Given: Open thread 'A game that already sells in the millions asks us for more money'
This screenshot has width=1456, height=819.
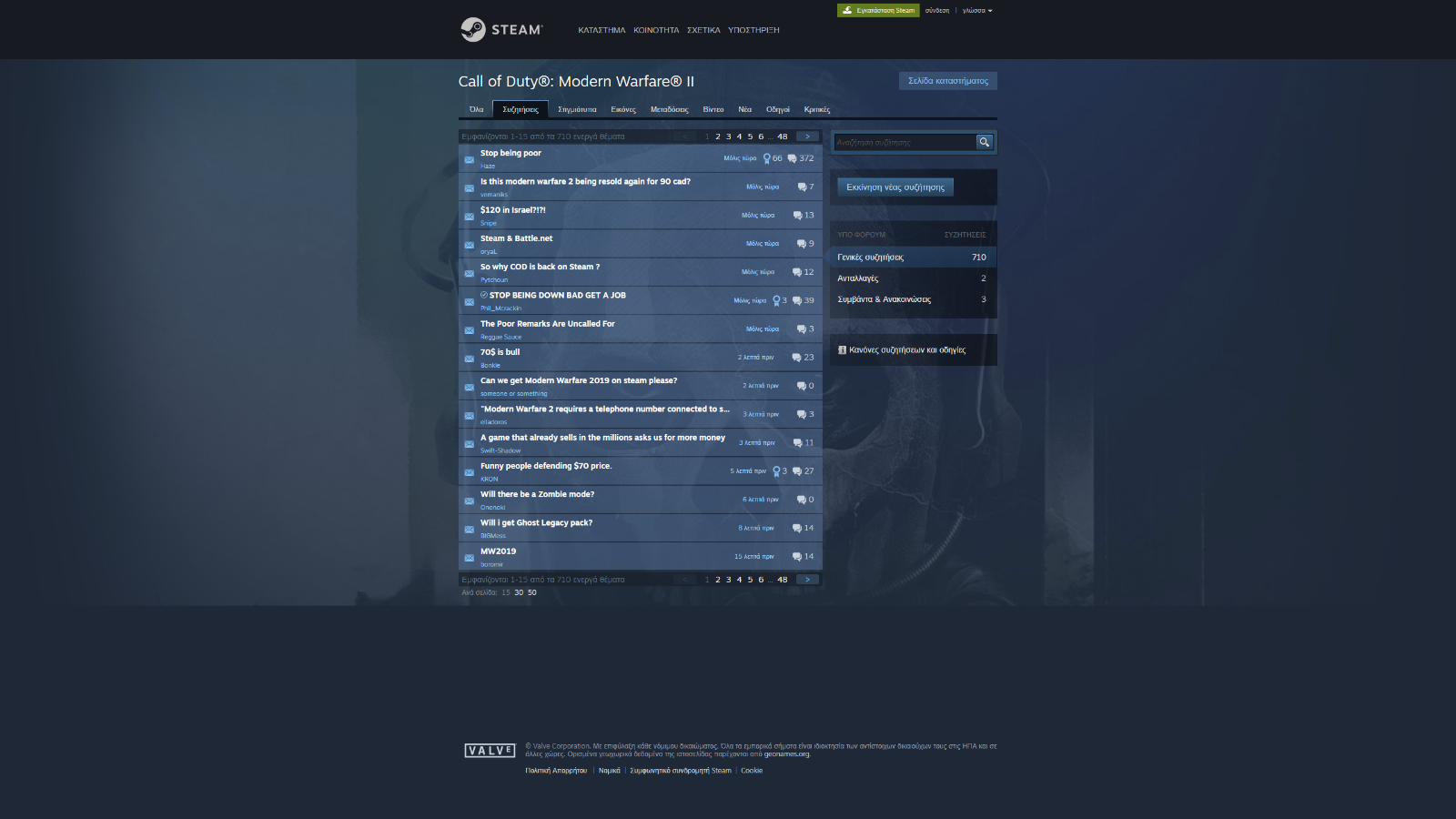Looking at the screenshot, I should point(602,438).
